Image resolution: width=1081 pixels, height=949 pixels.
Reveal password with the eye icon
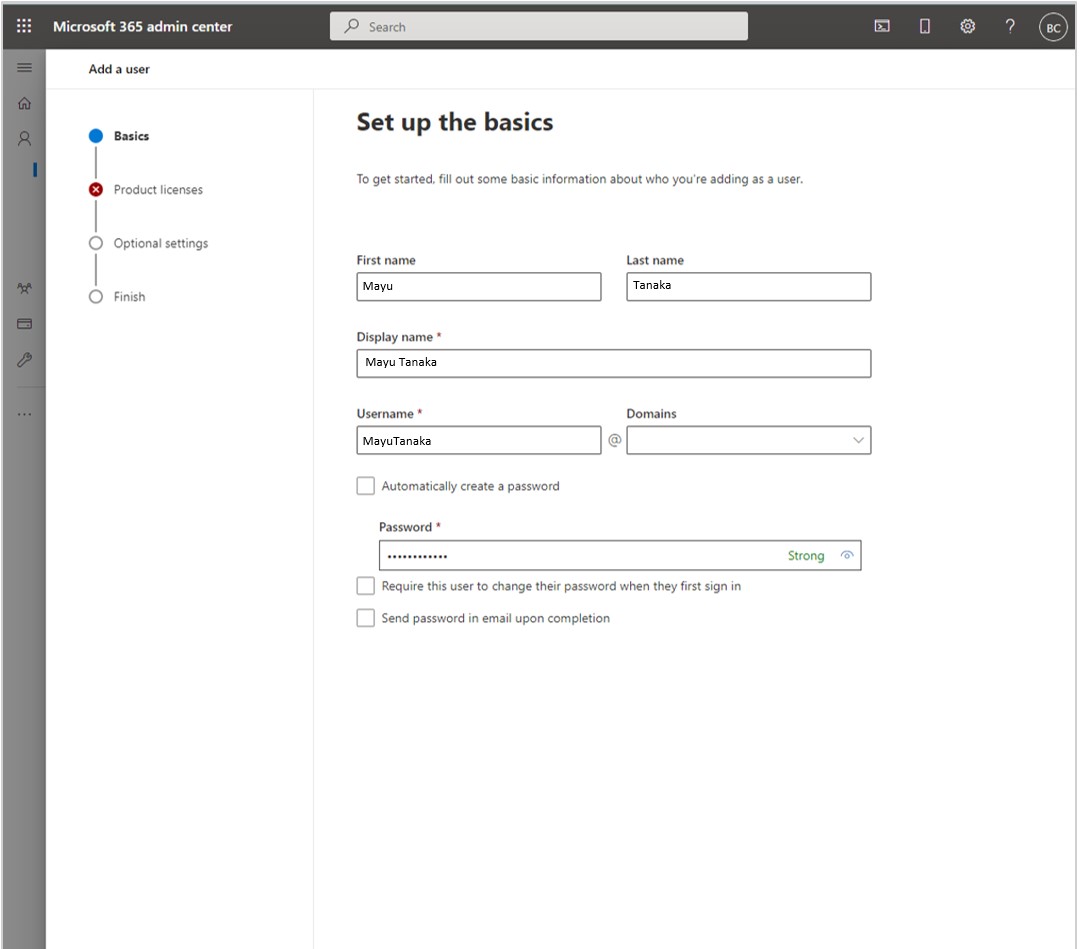point(847,555)
